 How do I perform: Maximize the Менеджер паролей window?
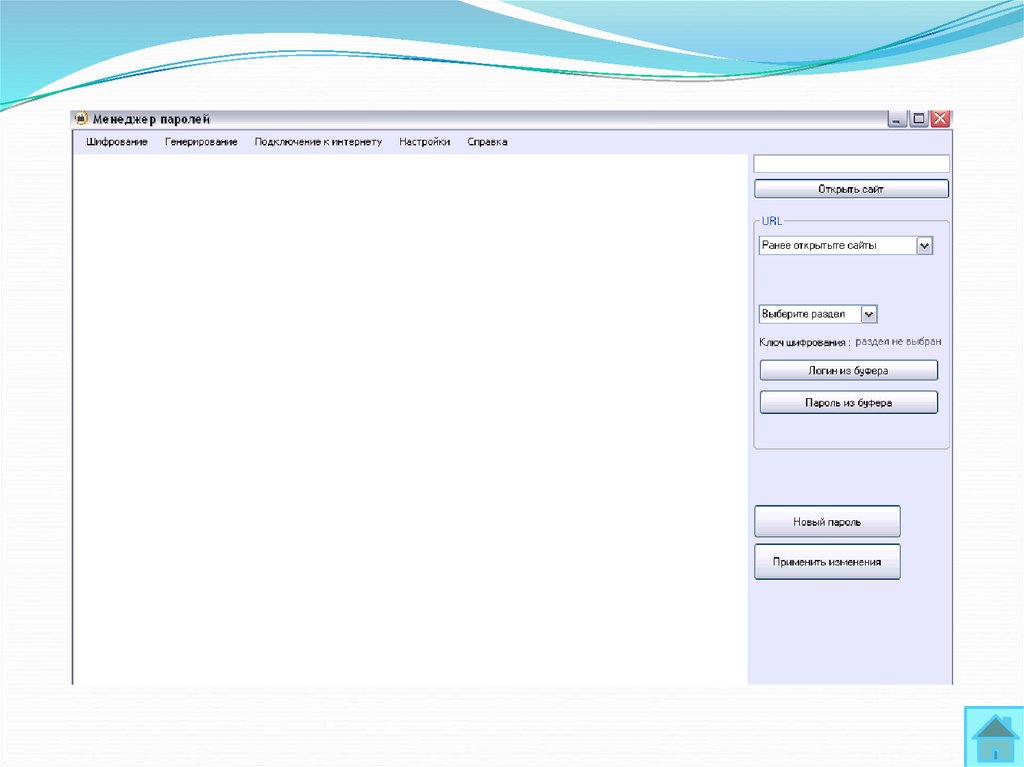tap(918, 119)
